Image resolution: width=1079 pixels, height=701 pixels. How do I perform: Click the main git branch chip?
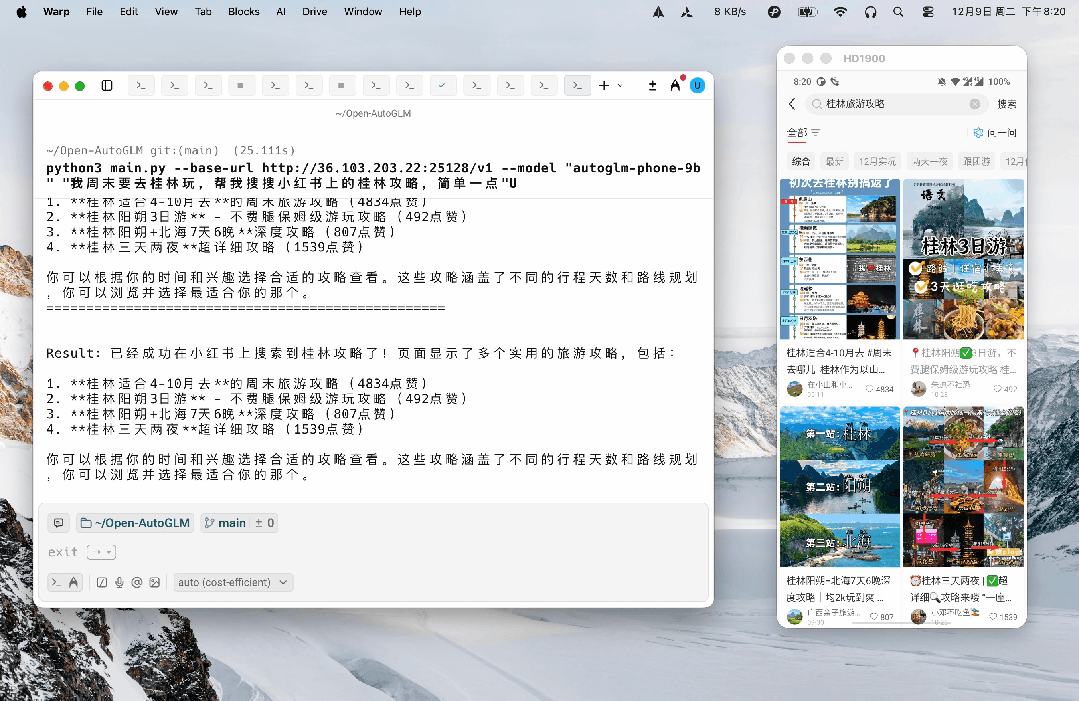tap(238, 523)
